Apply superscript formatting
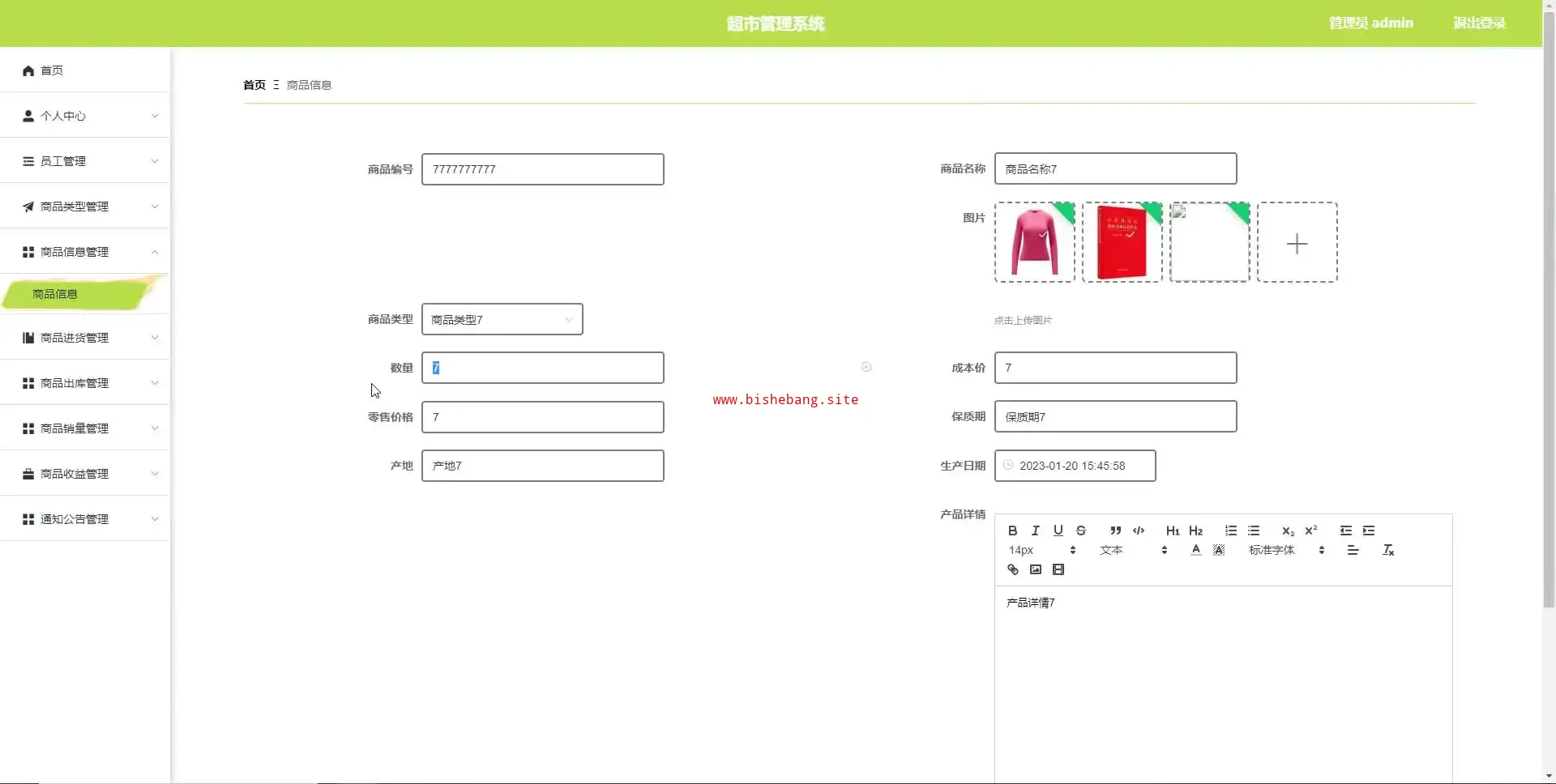The image size is (1556, 784). 1310,530
